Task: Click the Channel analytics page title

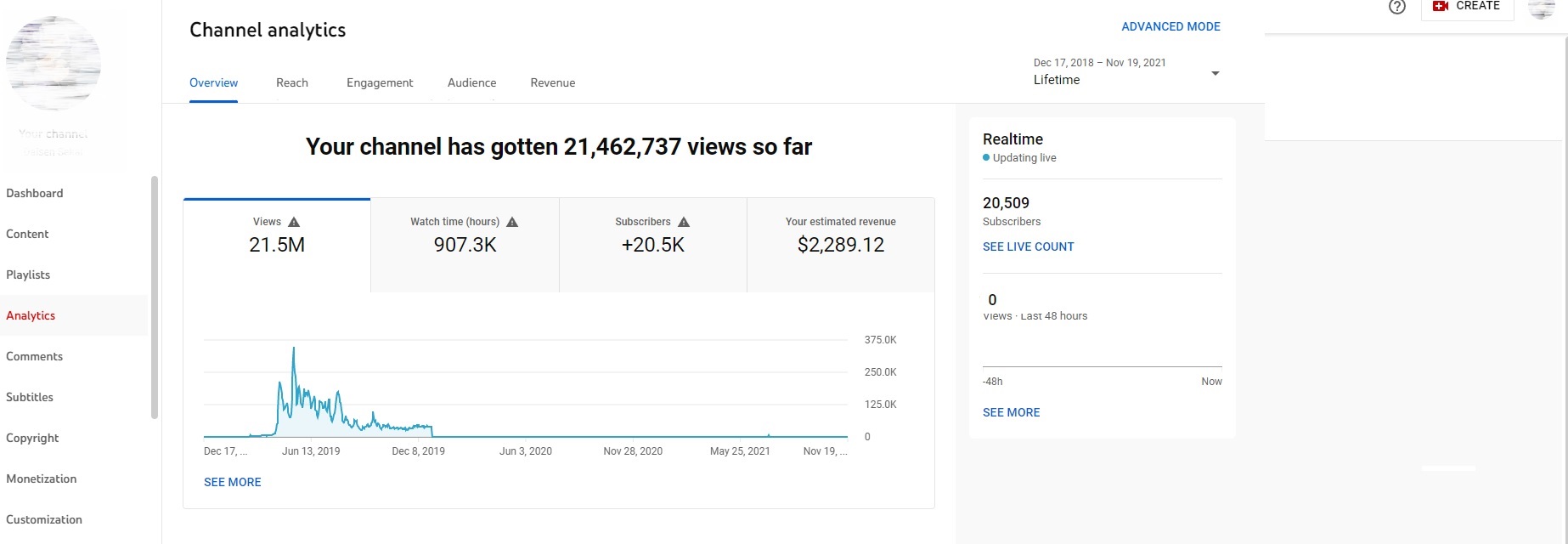Action: 268,30
